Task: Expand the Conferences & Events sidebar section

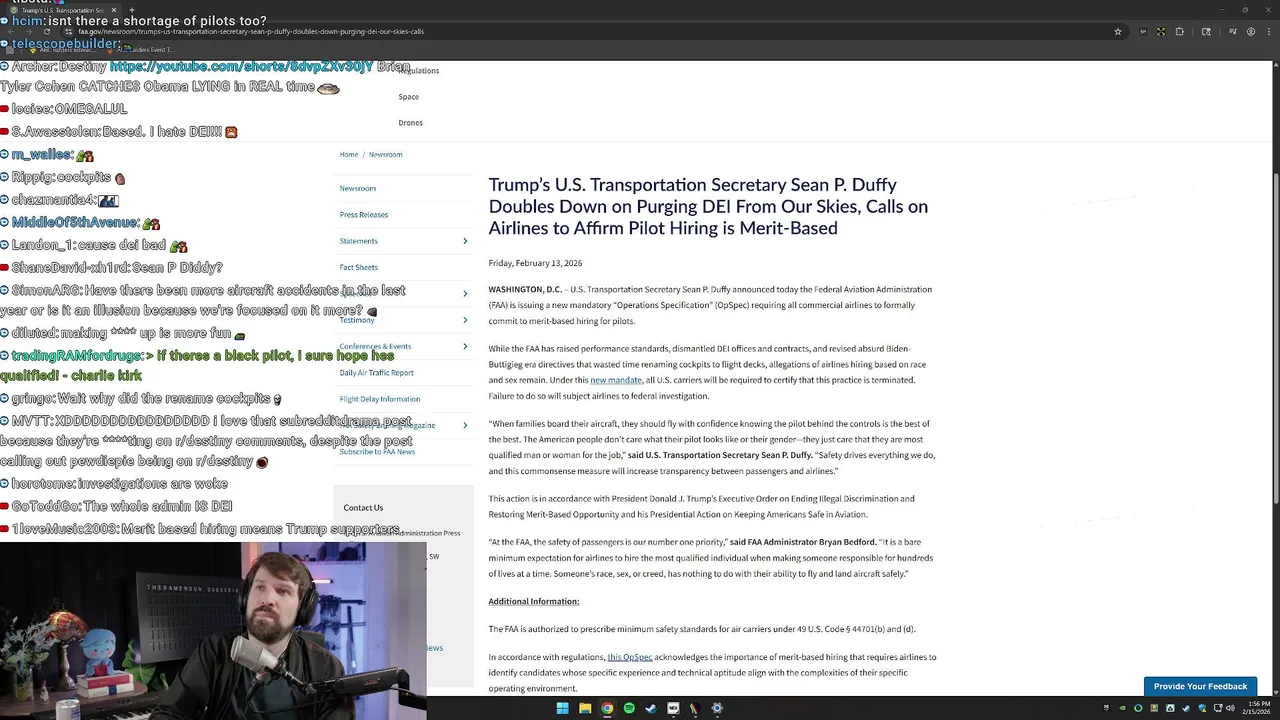Action: tap(465, 346)
